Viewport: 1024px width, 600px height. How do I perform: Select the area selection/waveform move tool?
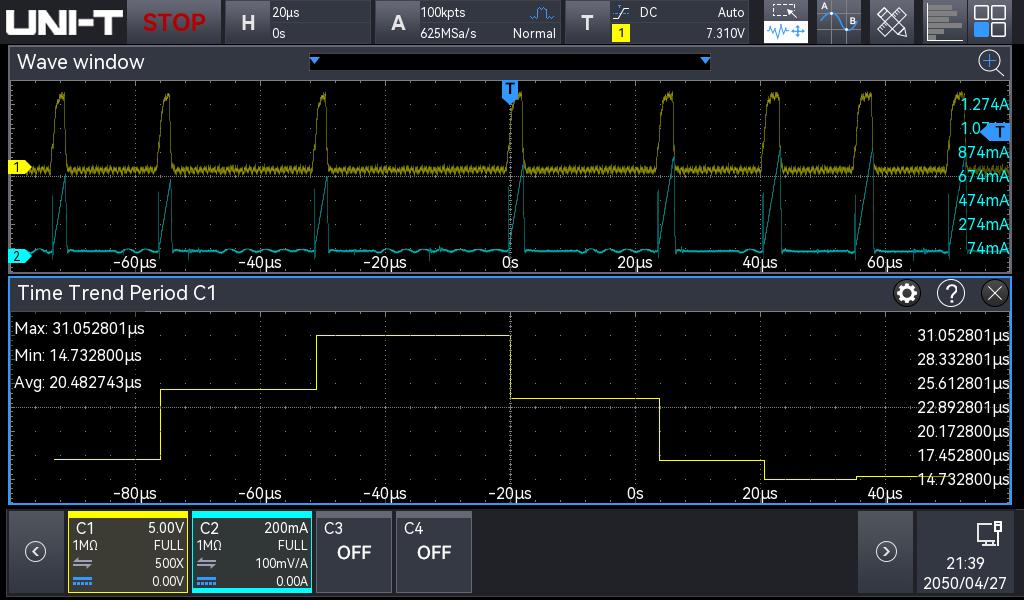(786, 22)
